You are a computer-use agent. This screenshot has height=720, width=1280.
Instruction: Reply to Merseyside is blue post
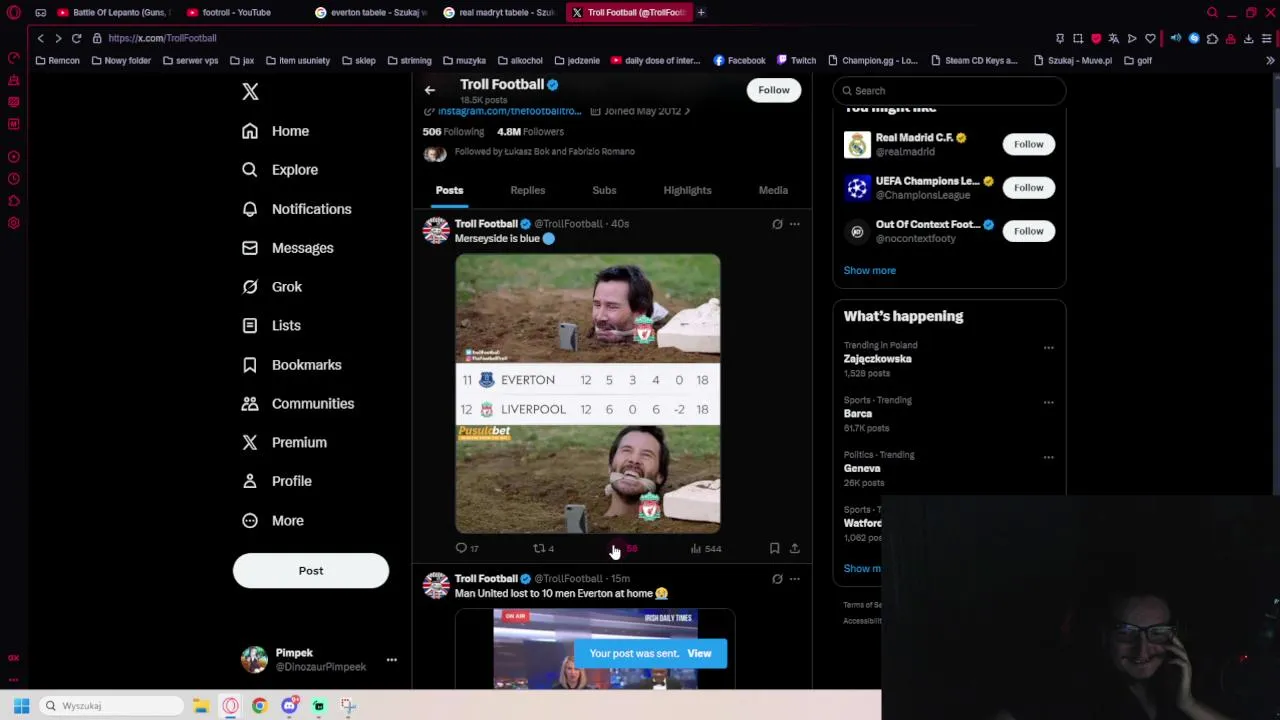click(467, 548)
